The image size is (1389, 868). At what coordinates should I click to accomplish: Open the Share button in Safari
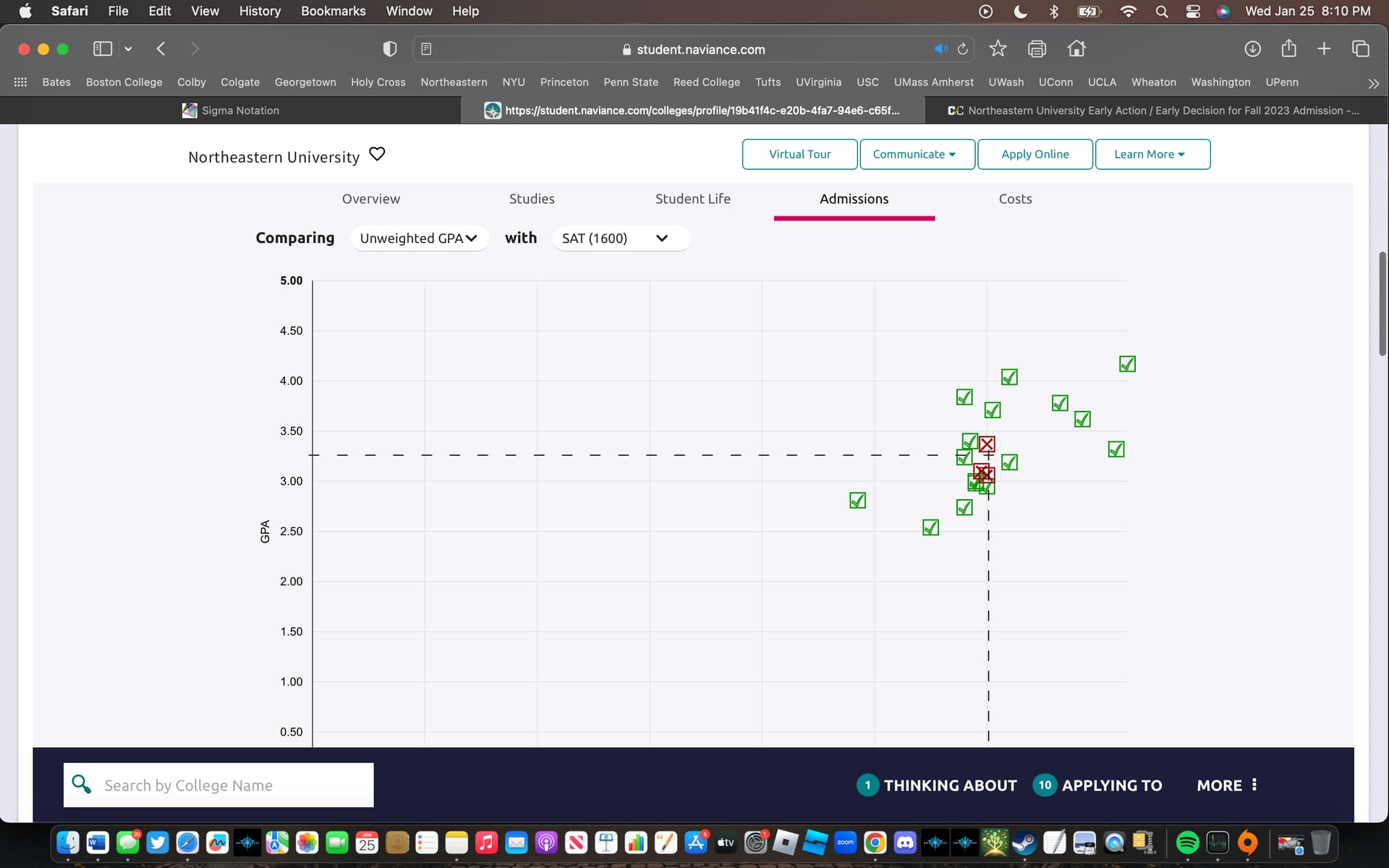tap(1288, 48)
